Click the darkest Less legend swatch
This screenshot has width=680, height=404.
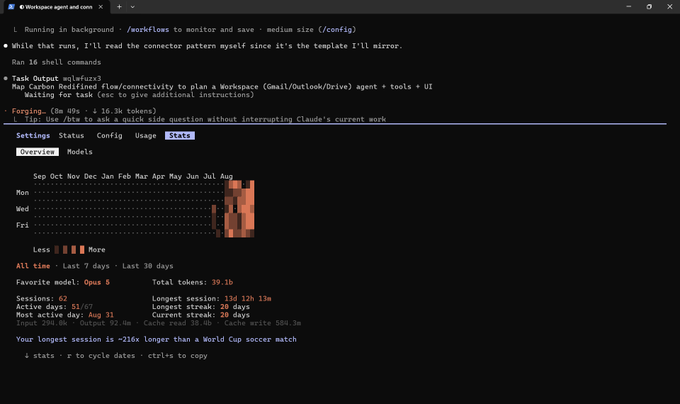coord(57,249)
